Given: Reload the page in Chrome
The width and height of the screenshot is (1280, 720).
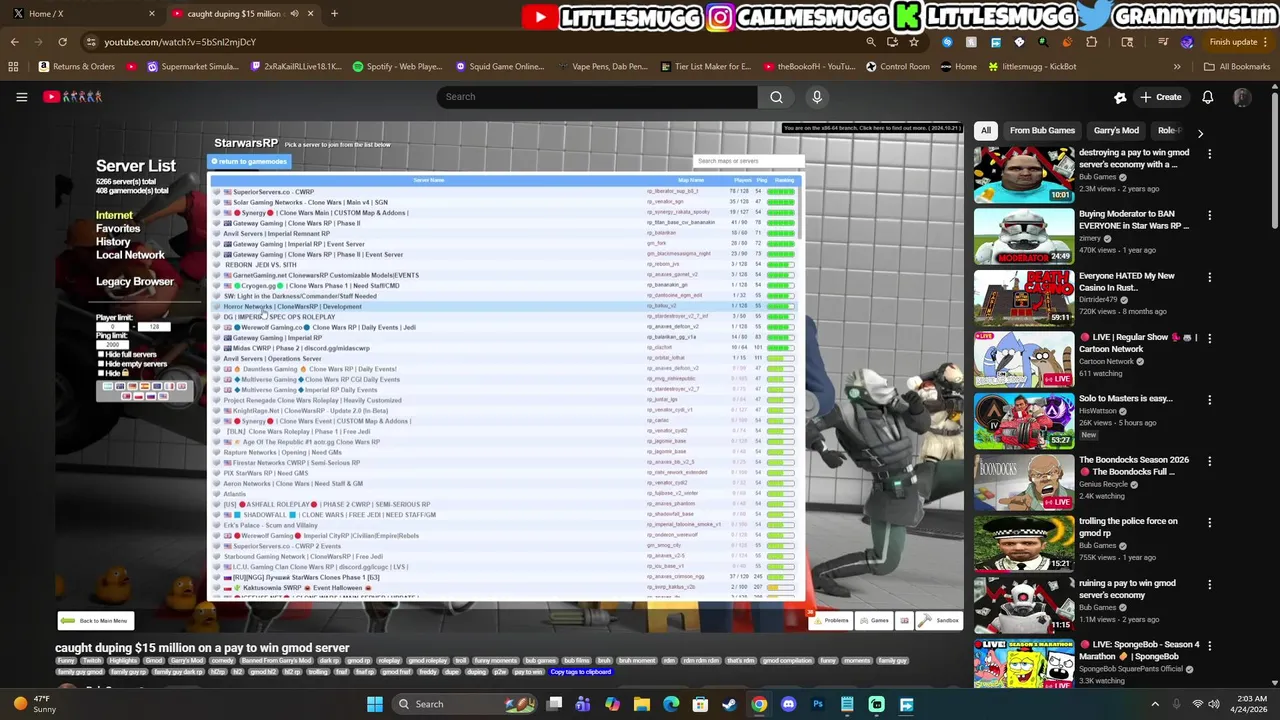Looking at the screenshot, I should (x=62, y=42).
